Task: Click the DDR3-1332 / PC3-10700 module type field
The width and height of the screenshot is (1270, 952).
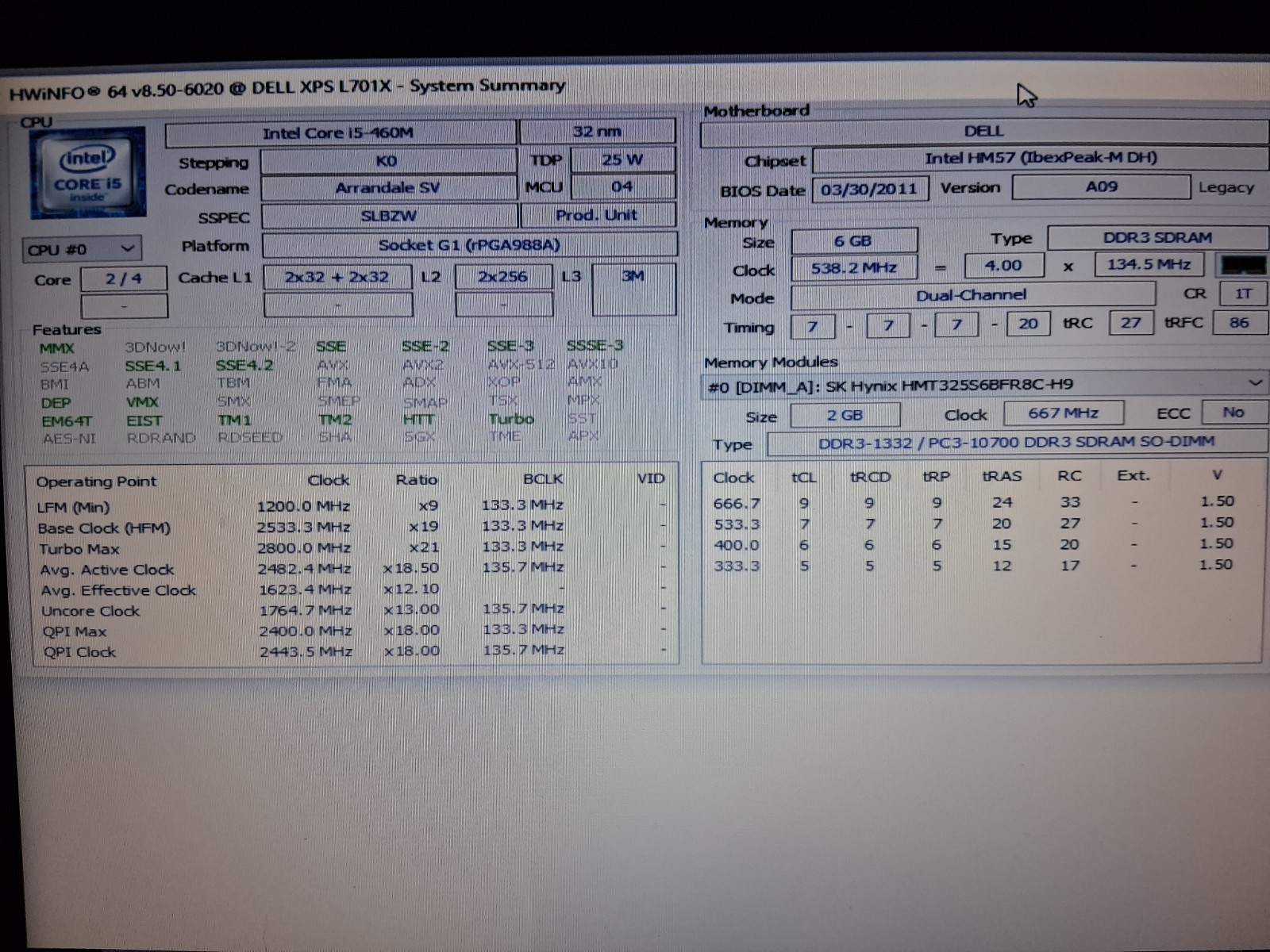Action: click(1017, 443)
